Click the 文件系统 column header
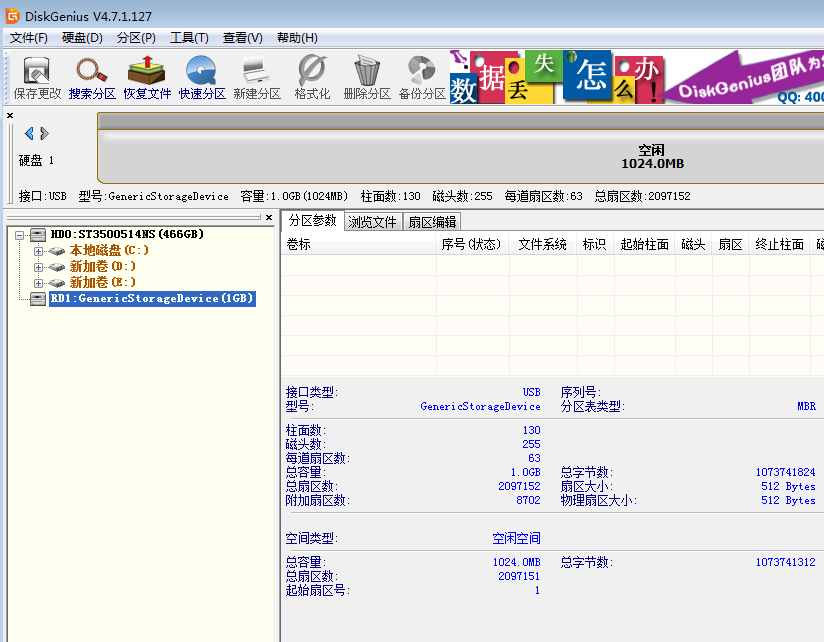This screenshot has height=642, width=824. point(542,244)
